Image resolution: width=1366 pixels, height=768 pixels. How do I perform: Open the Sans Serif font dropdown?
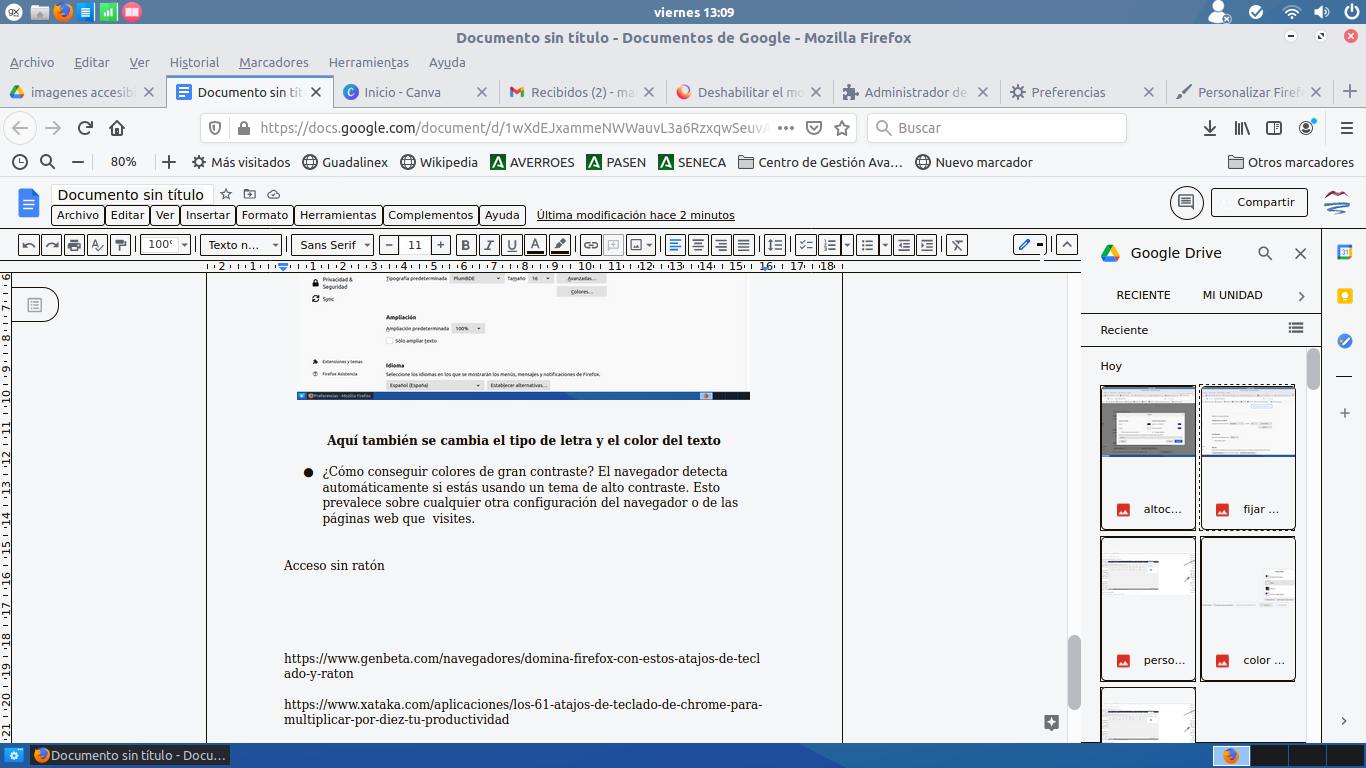pyautogui.click(x=334, y=245)
